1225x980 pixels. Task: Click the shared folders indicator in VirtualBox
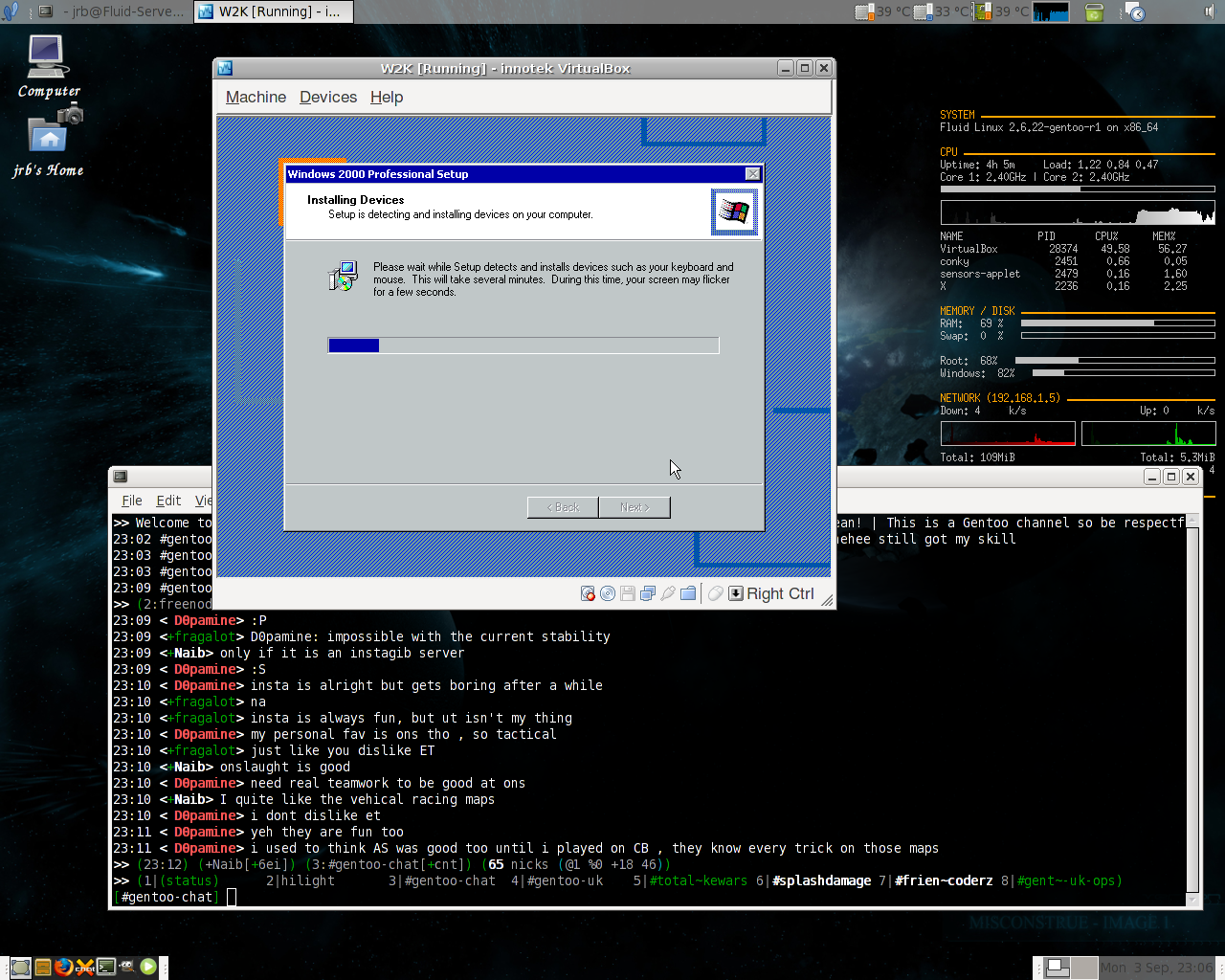click(688, 593)
